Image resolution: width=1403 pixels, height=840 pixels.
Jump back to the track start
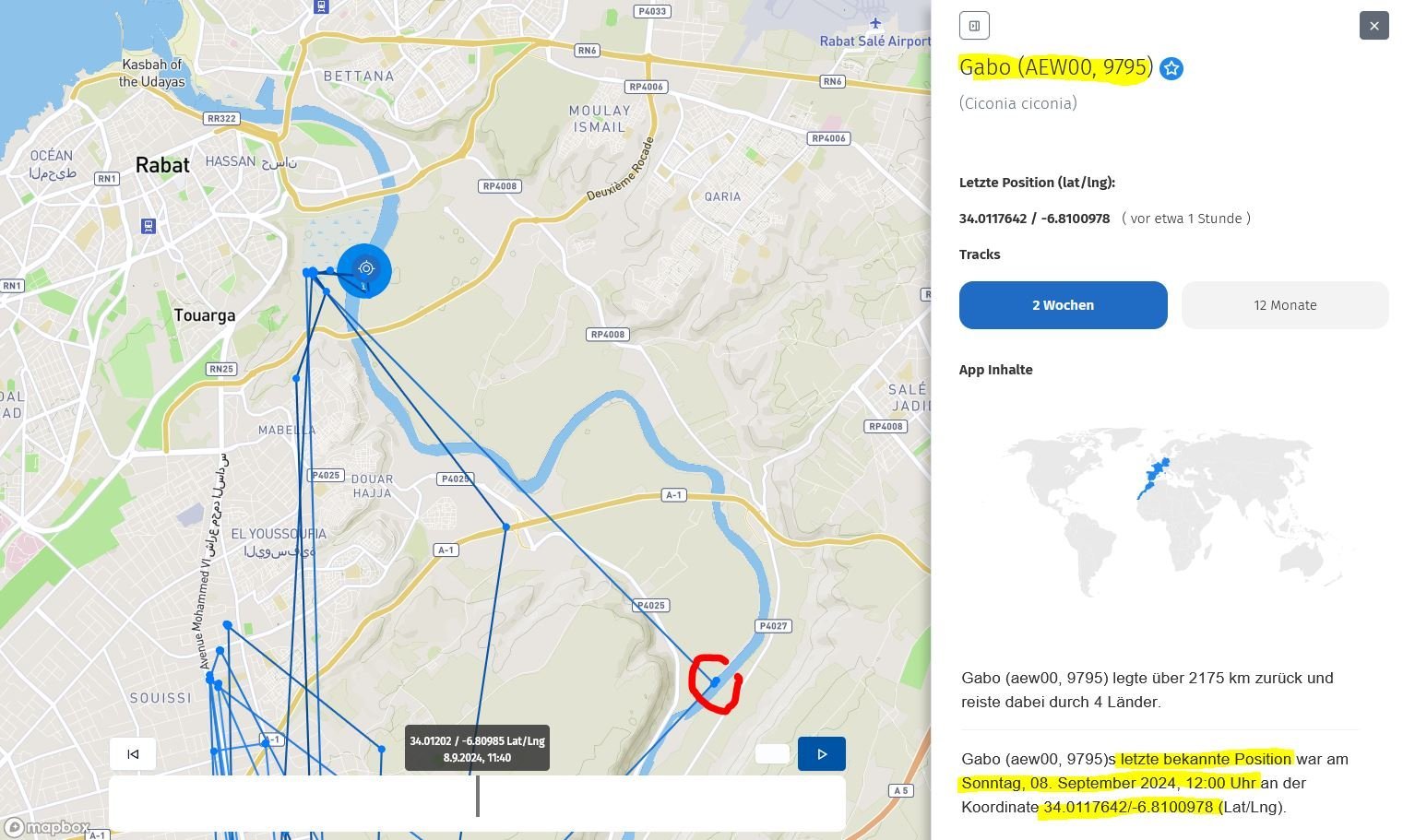point(133,754)
